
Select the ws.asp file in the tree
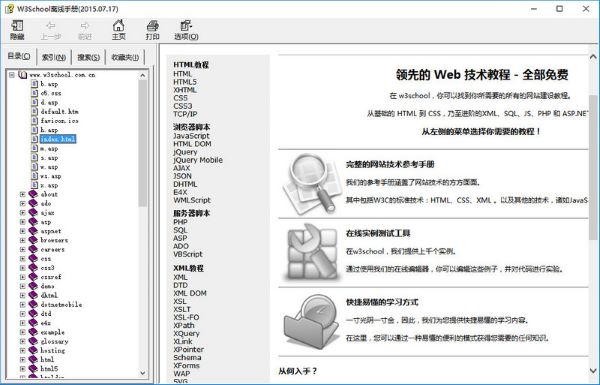(51, 176)
